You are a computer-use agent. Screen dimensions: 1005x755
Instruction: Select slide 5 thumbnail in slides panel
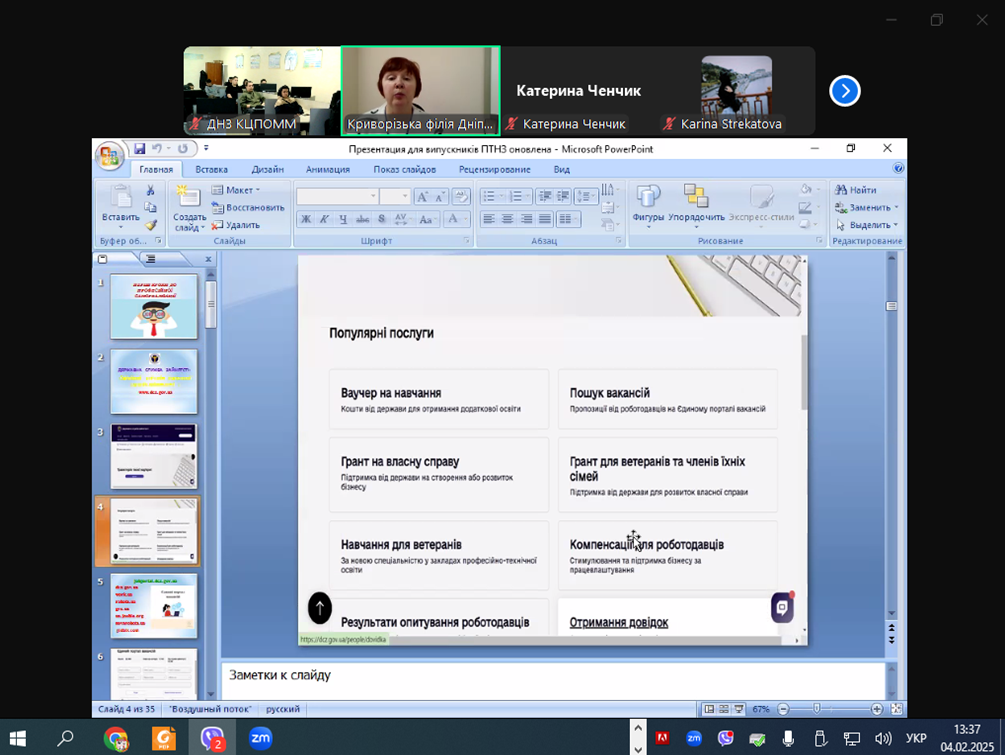(154, 606)
